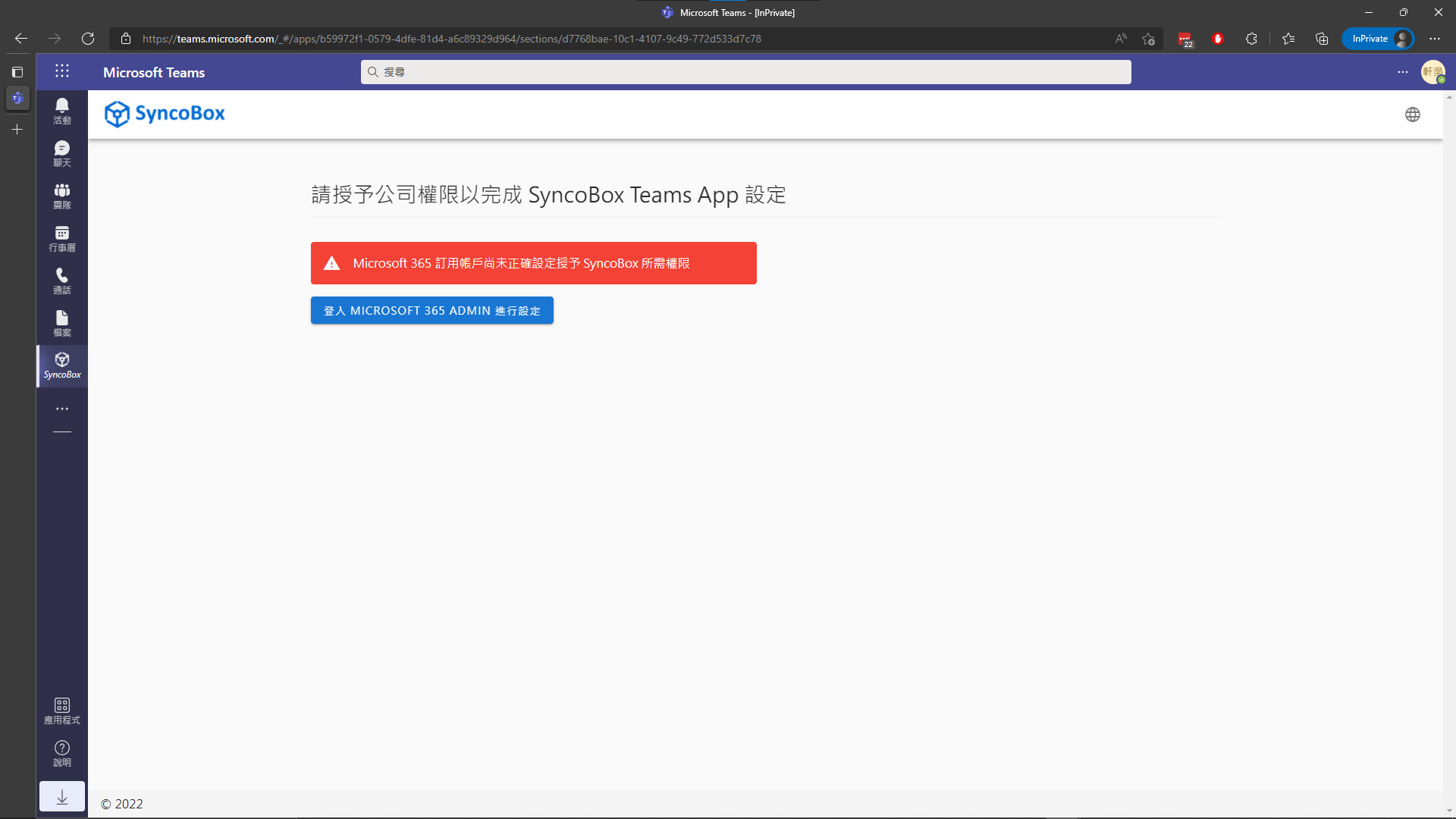
Task: Click the download desktop app button
Action: point(62,797)
